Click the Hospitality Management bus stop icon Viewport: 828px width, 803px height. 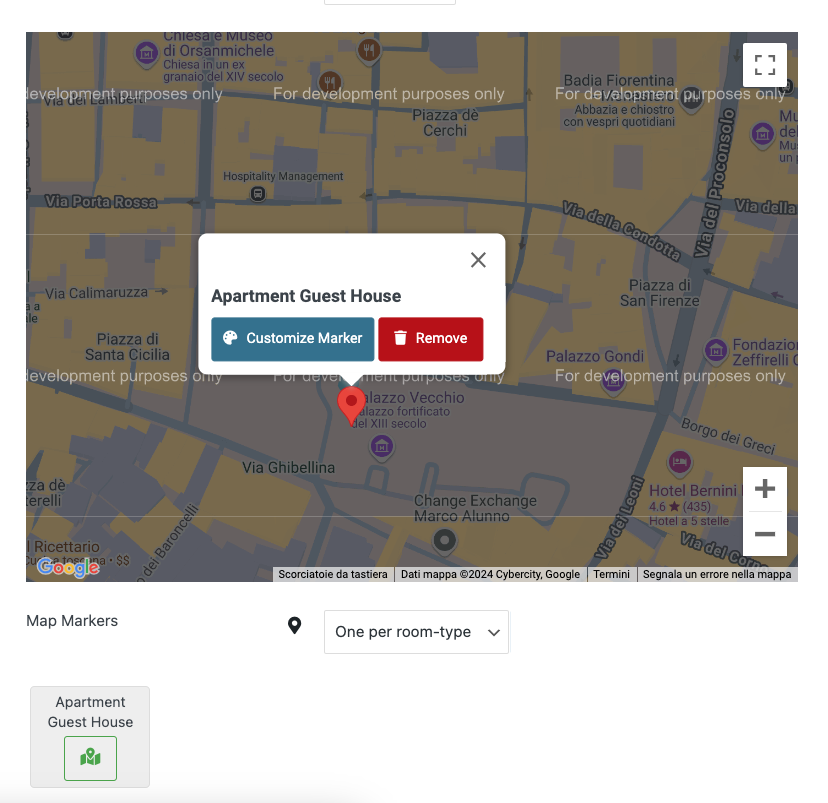pos(258,194)
